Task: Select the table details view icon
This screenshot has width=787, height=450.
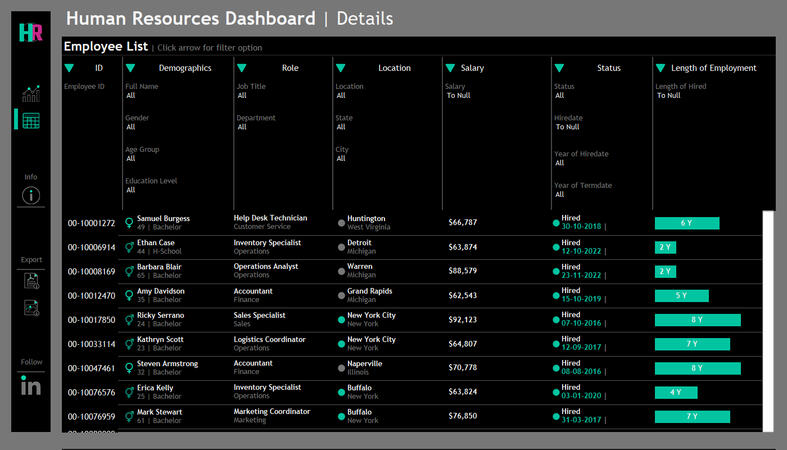Action: 31,120
